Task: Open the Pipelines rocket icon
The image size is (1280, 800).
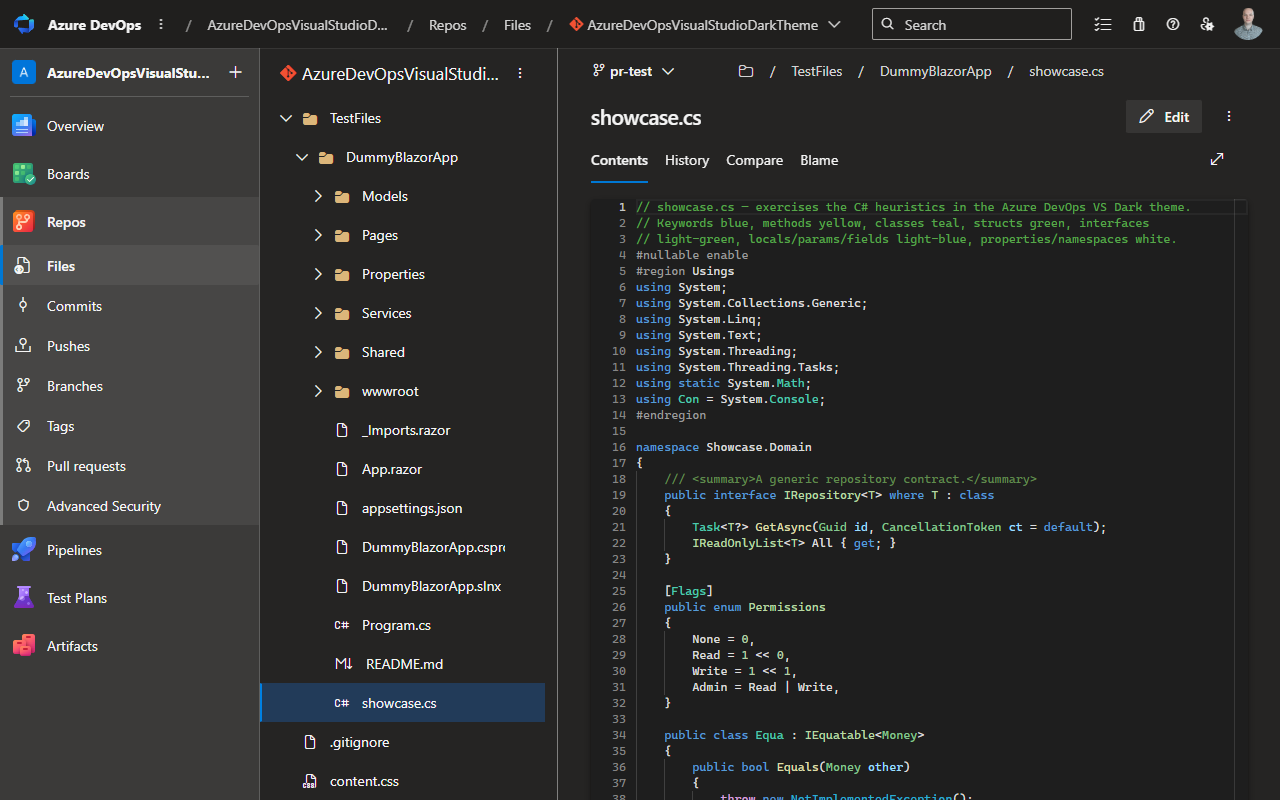Action: click(x=24, y=550)
